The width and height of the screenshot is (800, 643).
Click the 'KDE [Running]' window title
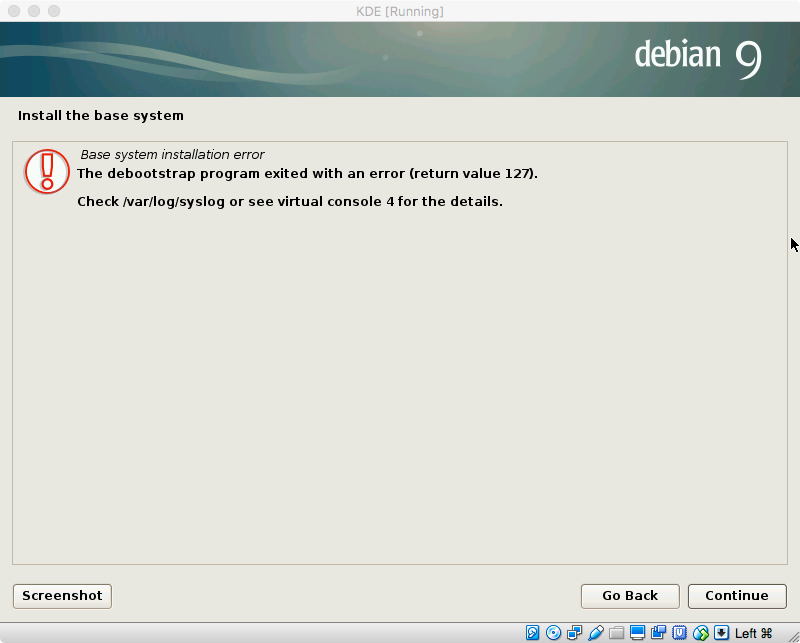click(x=399, y=11)
